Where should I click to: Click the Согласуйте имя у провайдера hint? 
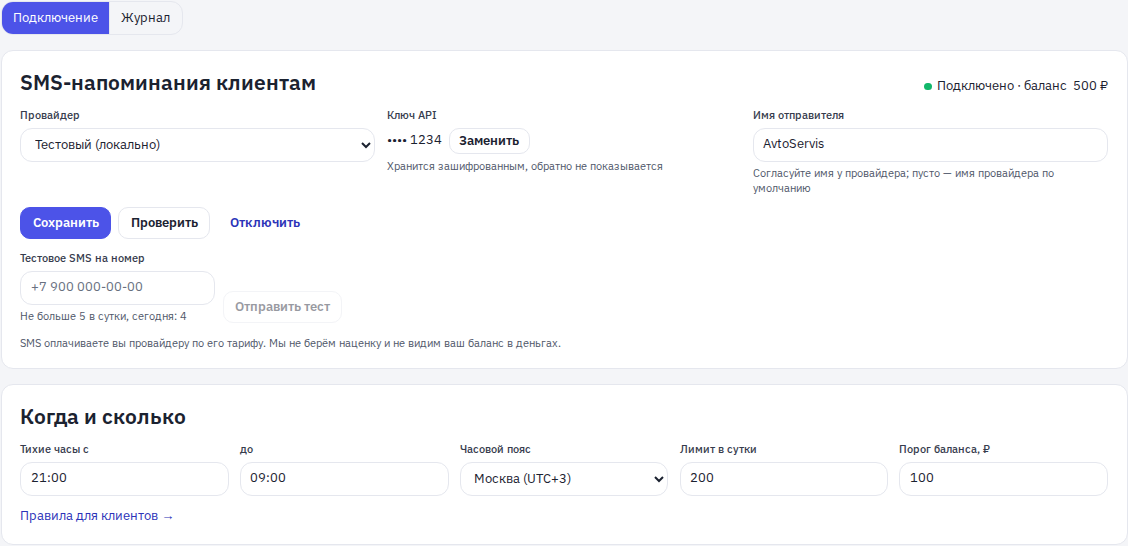point(904,181)
